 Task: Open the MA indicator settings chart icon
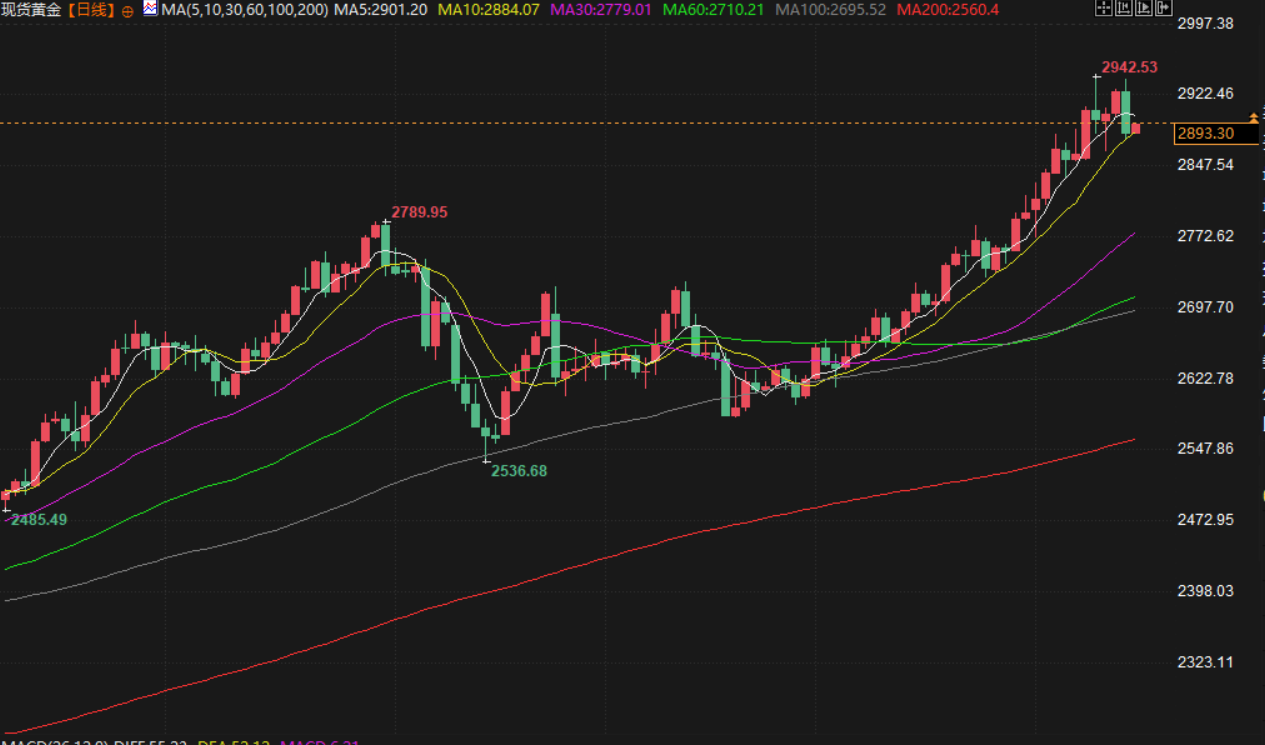(x=150, y=9)
